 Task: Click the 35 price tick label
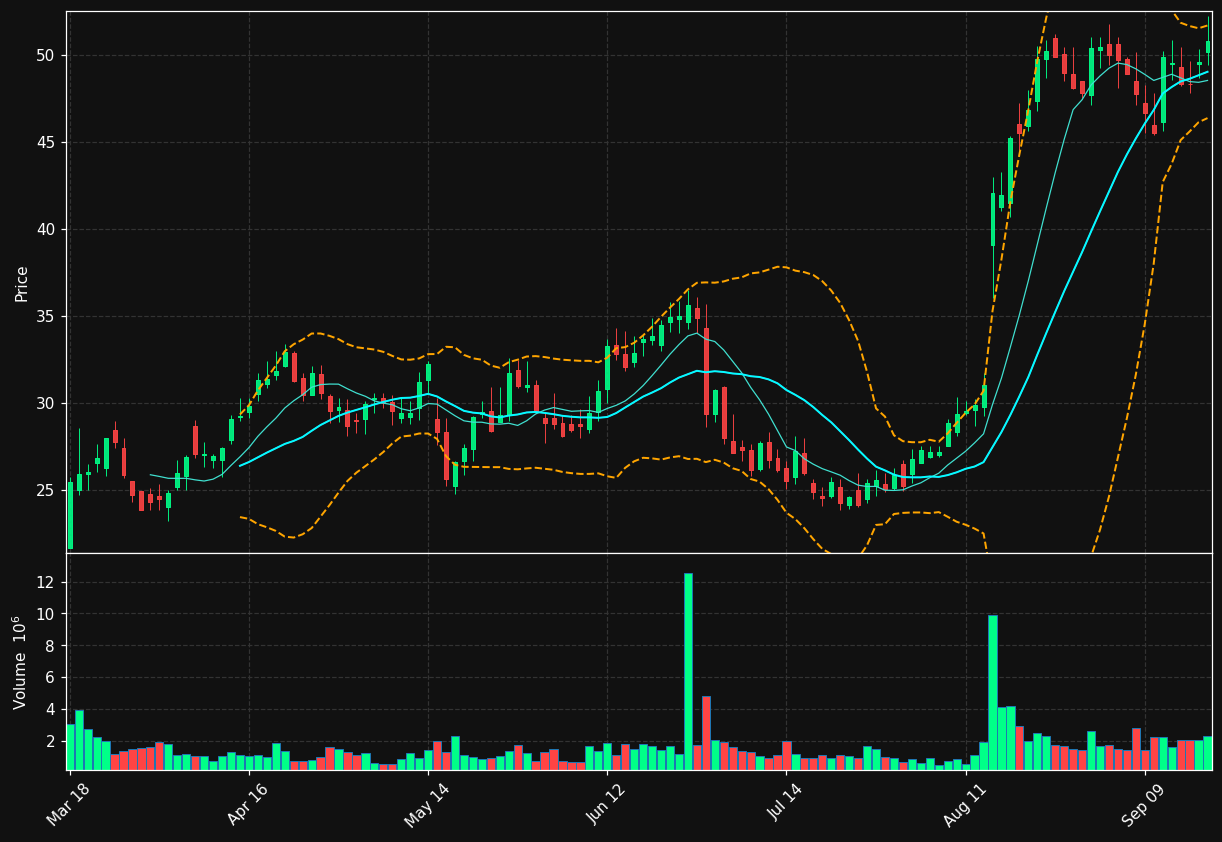pyautogui.click(x=47, y=316)
